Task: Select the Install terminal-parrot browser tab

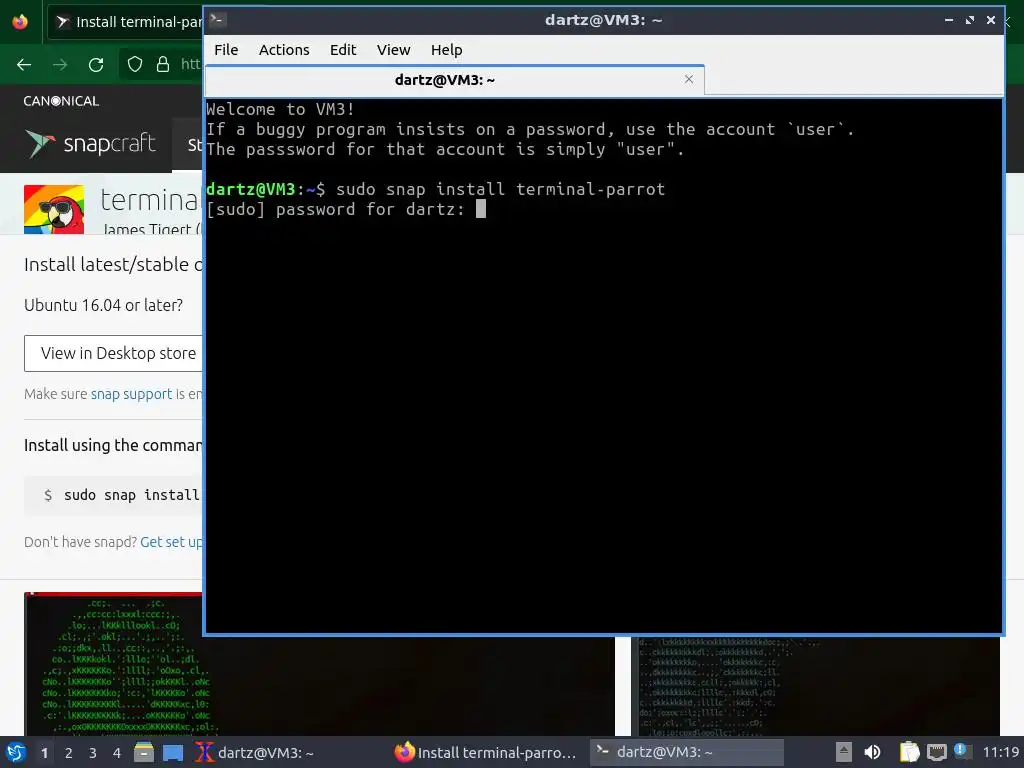Action: point(127,22)
